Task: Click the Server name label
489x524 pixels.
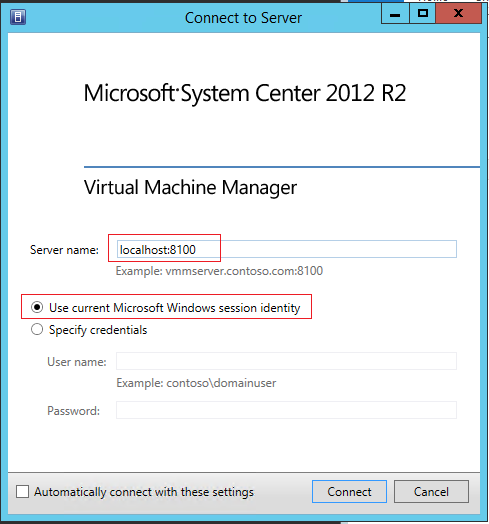Action: coord(65,250)
